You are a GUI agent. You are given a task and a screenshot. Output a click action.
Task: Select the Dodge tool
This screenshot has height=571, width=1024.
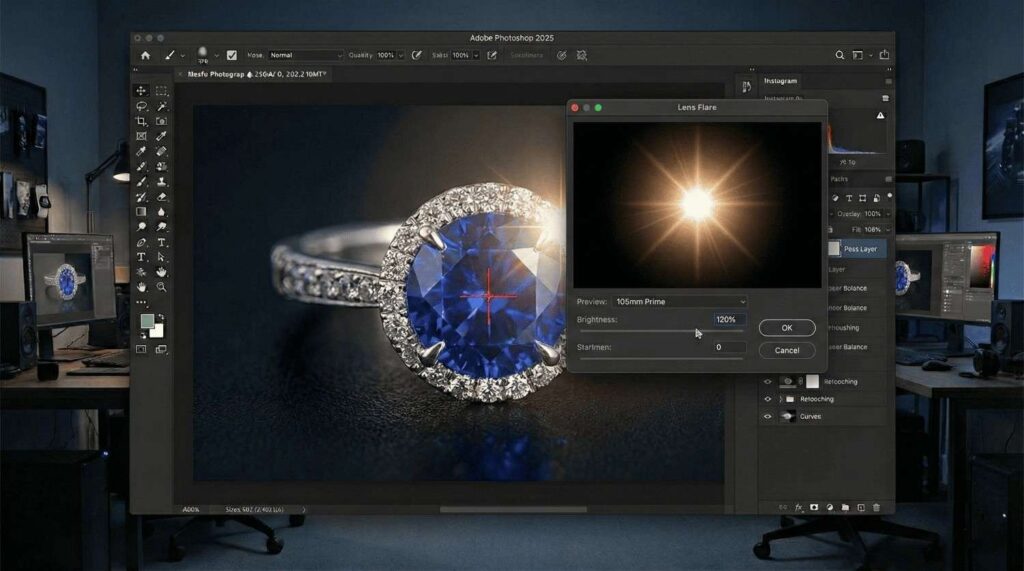click(x=141, y=227)
